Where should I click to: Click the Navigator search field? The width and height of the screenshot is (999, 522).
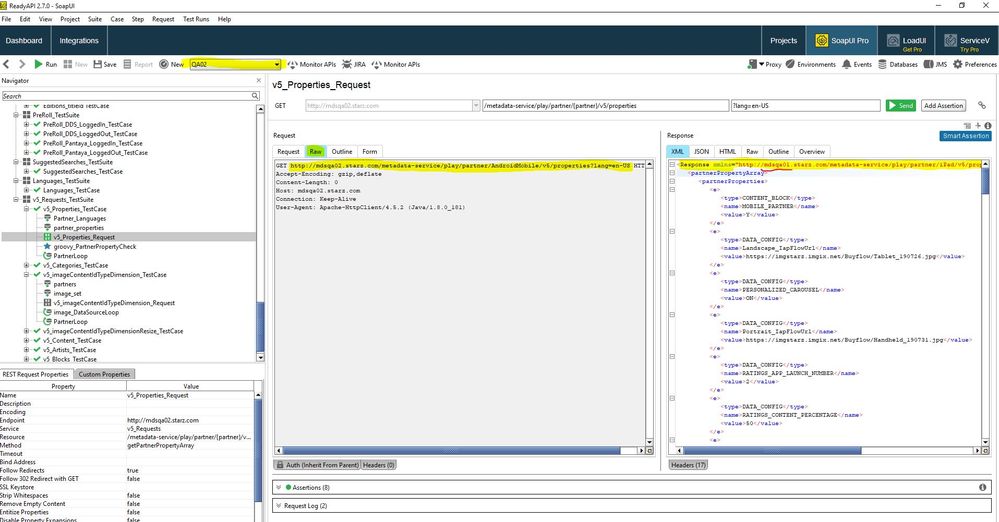click(125, 96)
